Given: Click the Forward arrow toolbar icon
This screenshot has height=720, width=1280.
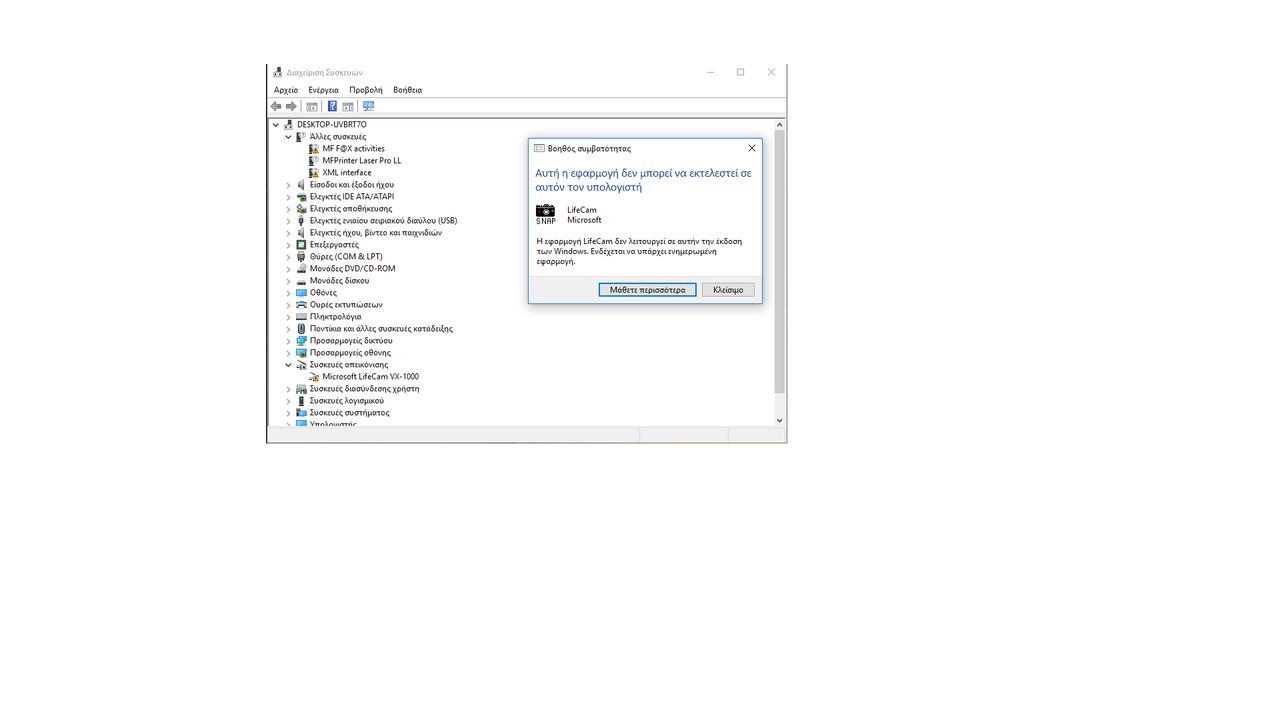Looking at the screenshot, I should [x=291, y=106].
